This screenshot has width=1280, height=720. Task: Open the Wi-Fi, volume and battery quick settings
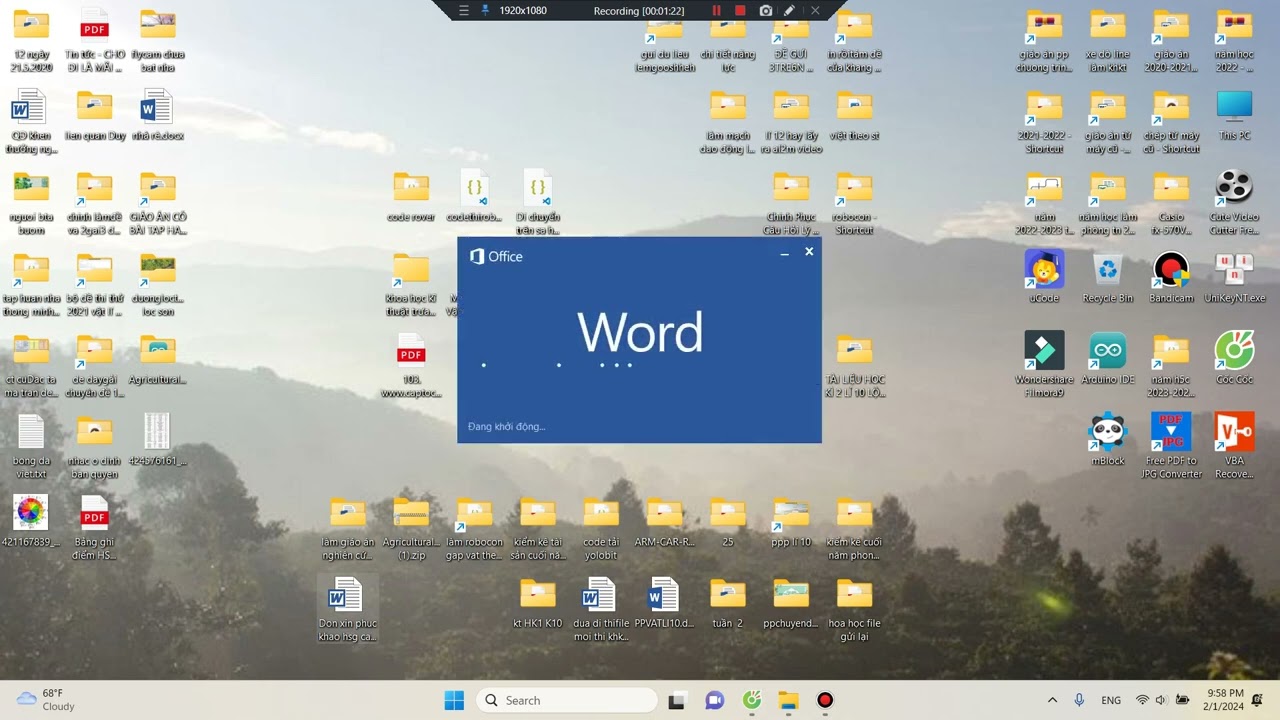pos(1161,700)
